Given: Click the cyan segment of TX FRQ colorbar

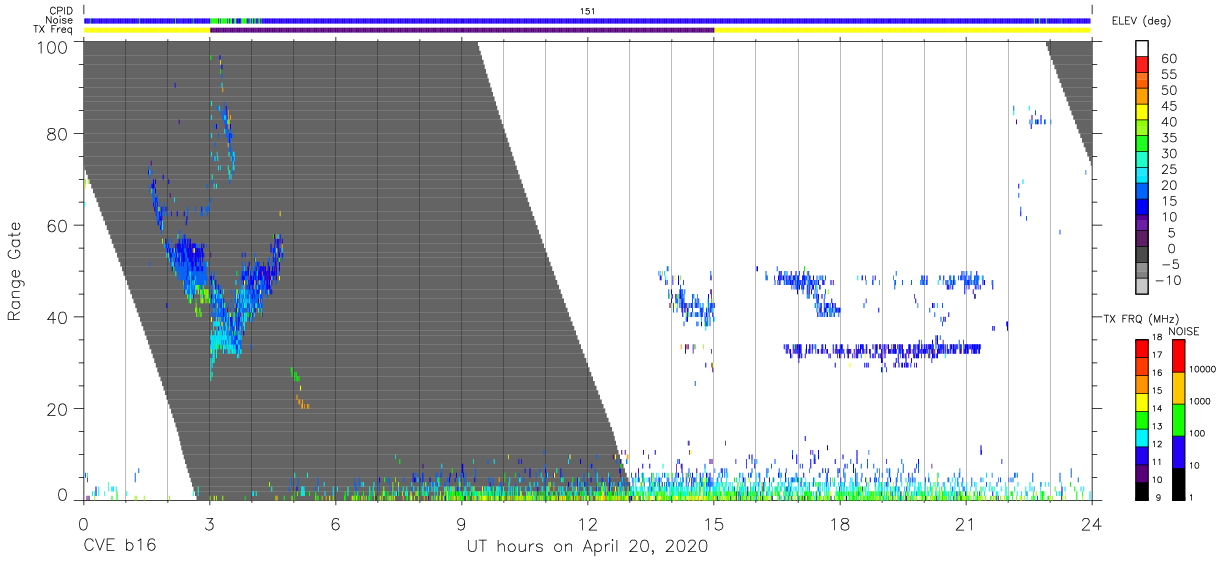Looking at the screenshot, I should click(1142, 438).
